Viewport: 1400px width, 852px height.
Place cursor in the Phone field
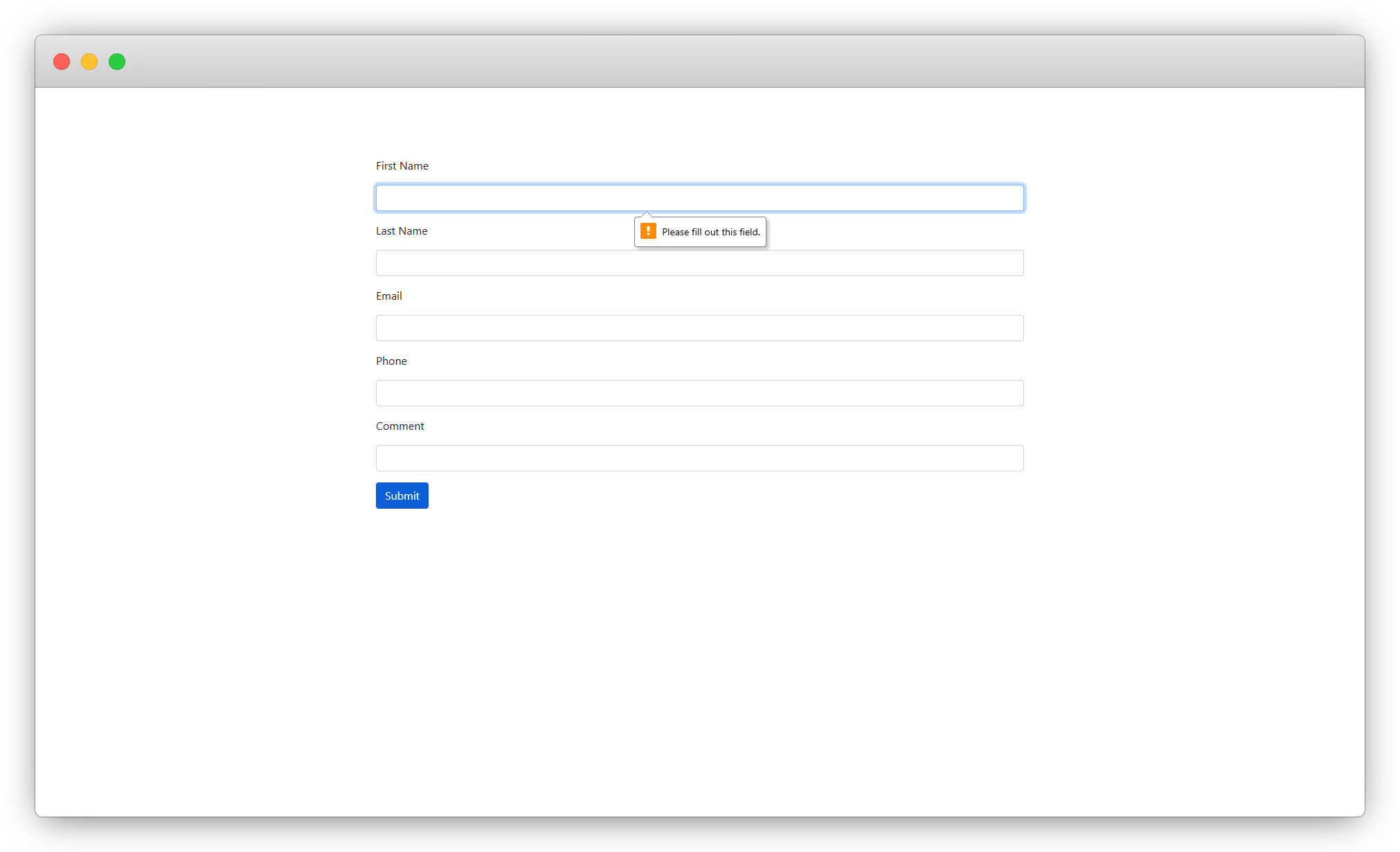pos(699,393)
